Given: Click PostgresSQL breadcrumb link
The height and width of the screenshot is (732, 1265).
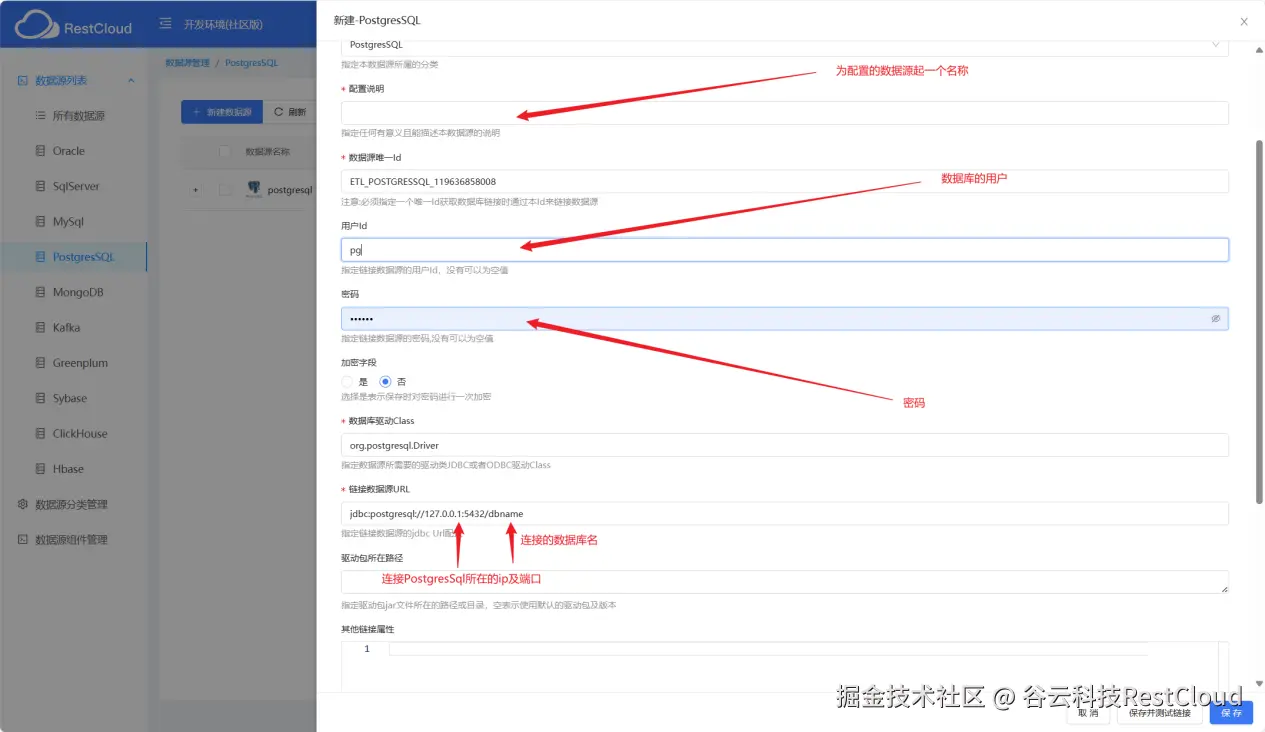Looking at the screenshot, I should pos(252,63).
